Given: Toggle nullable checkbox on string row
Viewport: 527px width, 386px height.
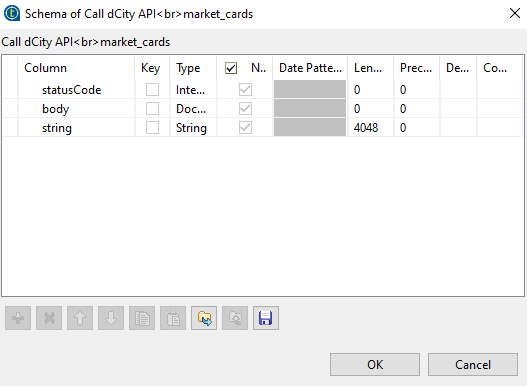Looking at the screenshot, I should point(245,128).
